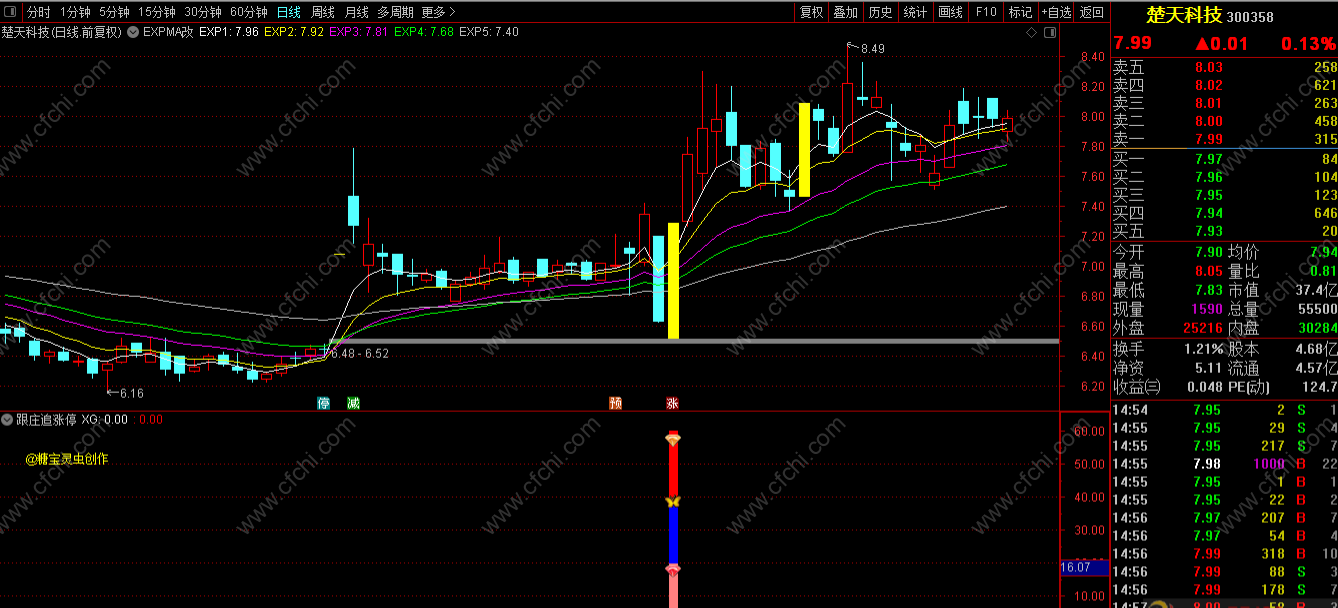The width and height of the screenshot is (1338, 608).
Task: Click the EXP3: 7.81 magenta label
Action: coord(359,32)
